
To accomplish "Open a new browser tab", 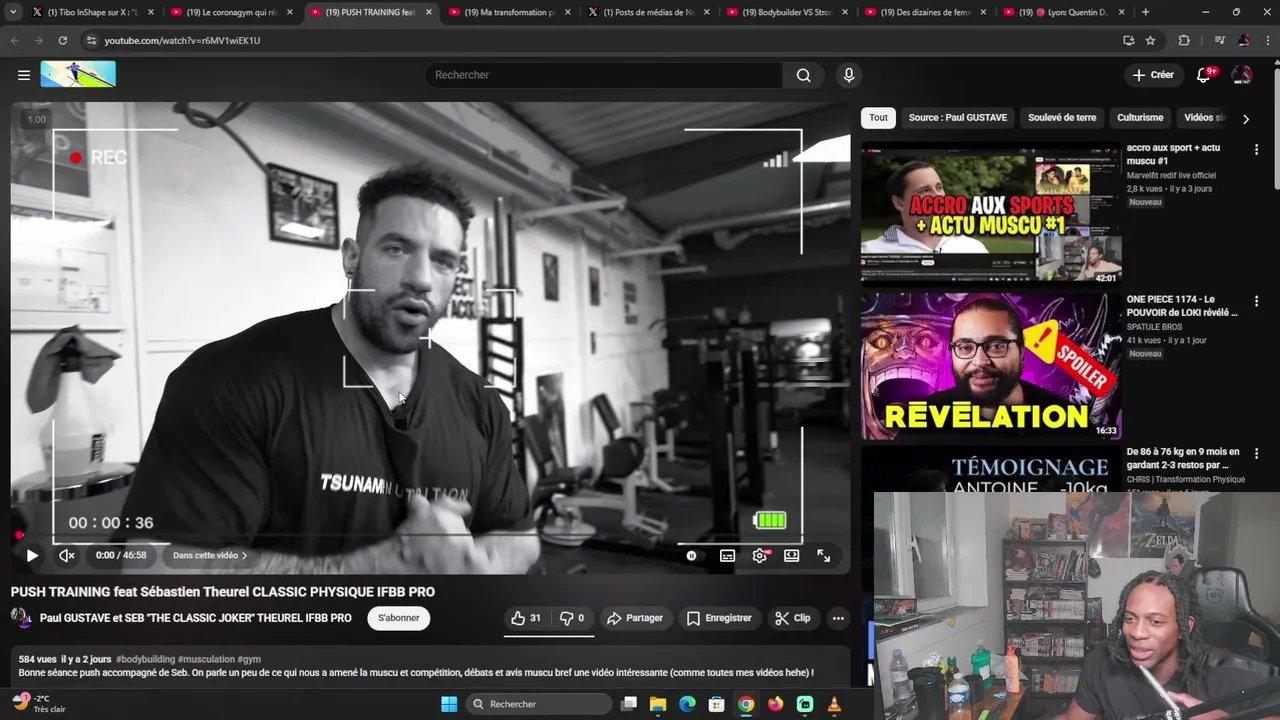I will pos(1146,12).
